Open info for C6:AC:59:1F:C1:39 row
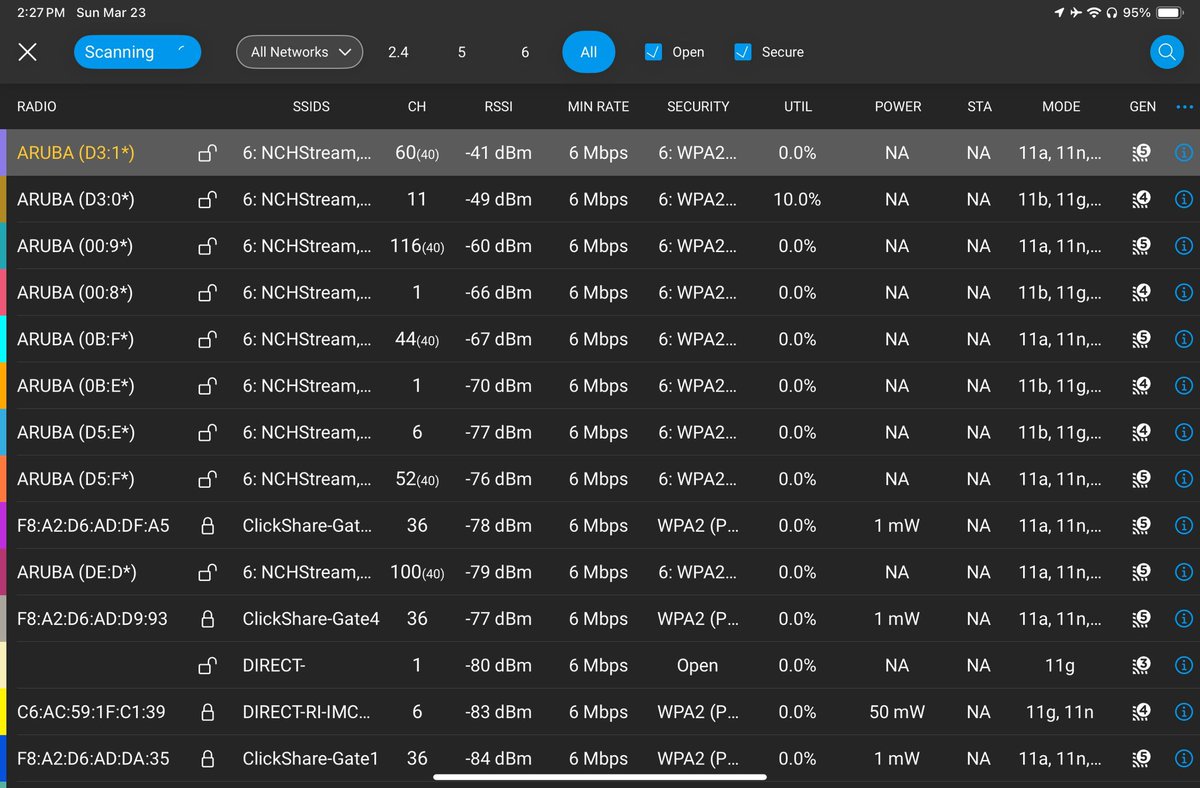The width and height of the screenshot is (1200, 788). [1184, 712]
